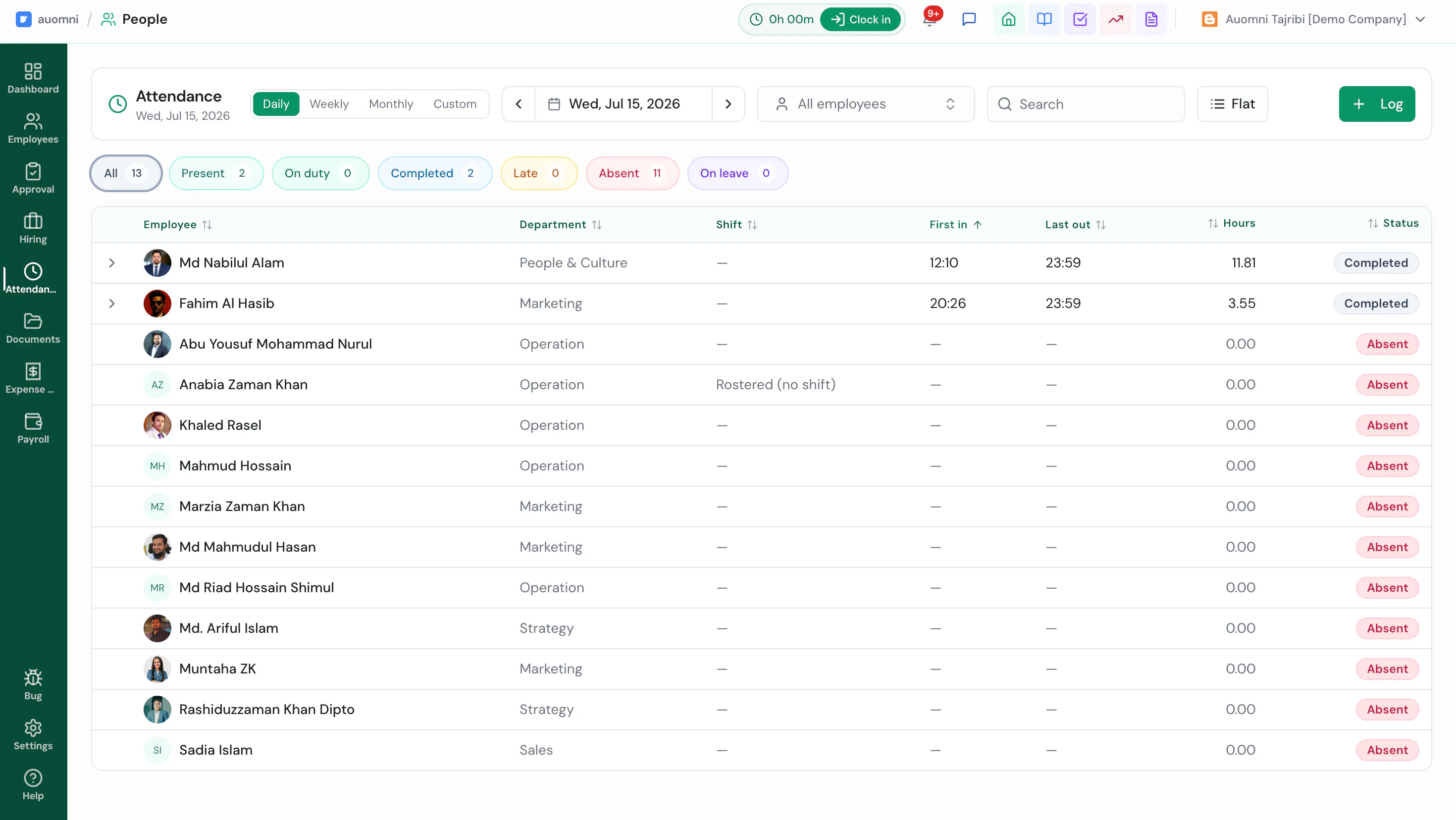1456x820 pixels.
Task: Click the Clock in button
Action: tap(860, 19)
